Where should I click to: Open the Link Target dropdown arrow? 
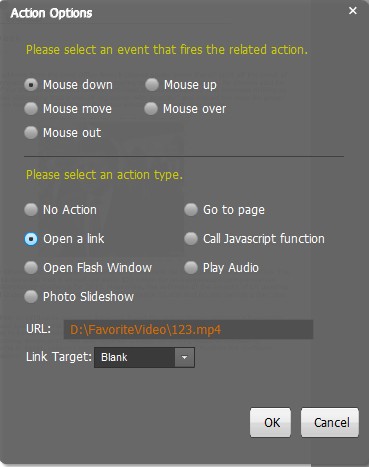pyautogui.click(x=184, y=357)
